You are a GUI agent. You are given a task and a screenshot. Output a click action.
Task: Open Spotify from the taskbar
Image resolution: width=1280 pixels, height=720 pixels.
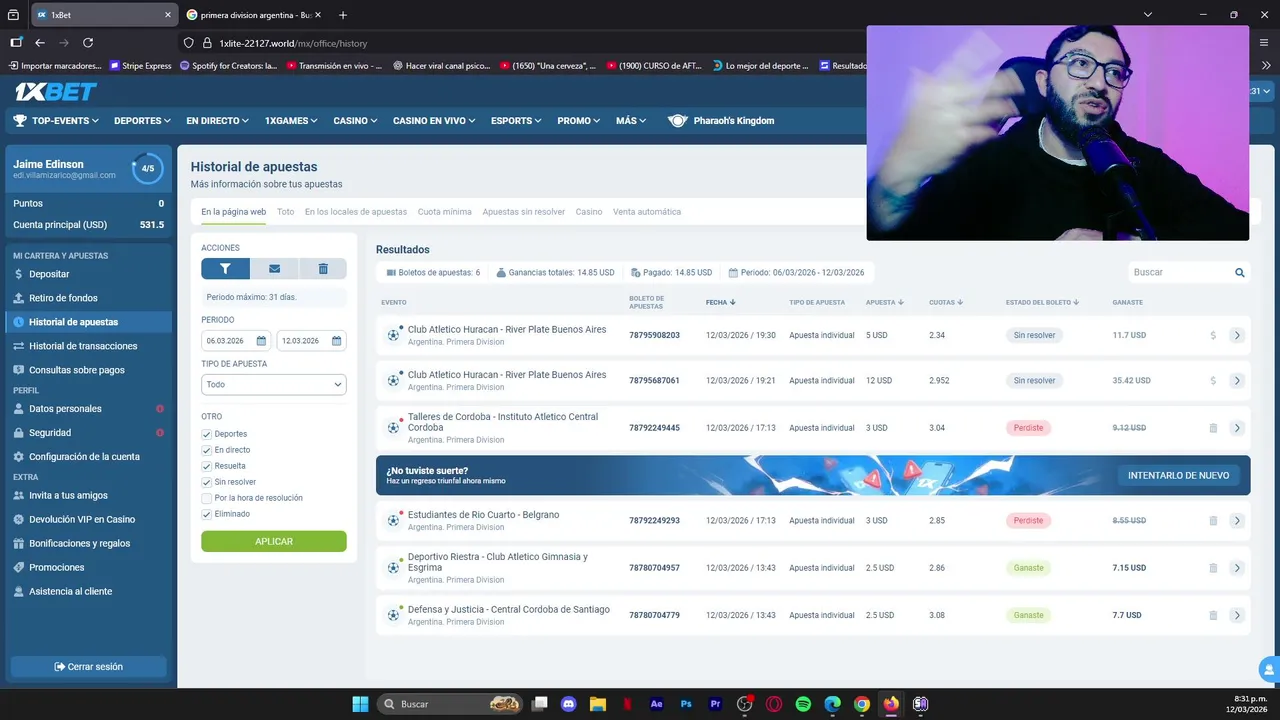point(803,704)
